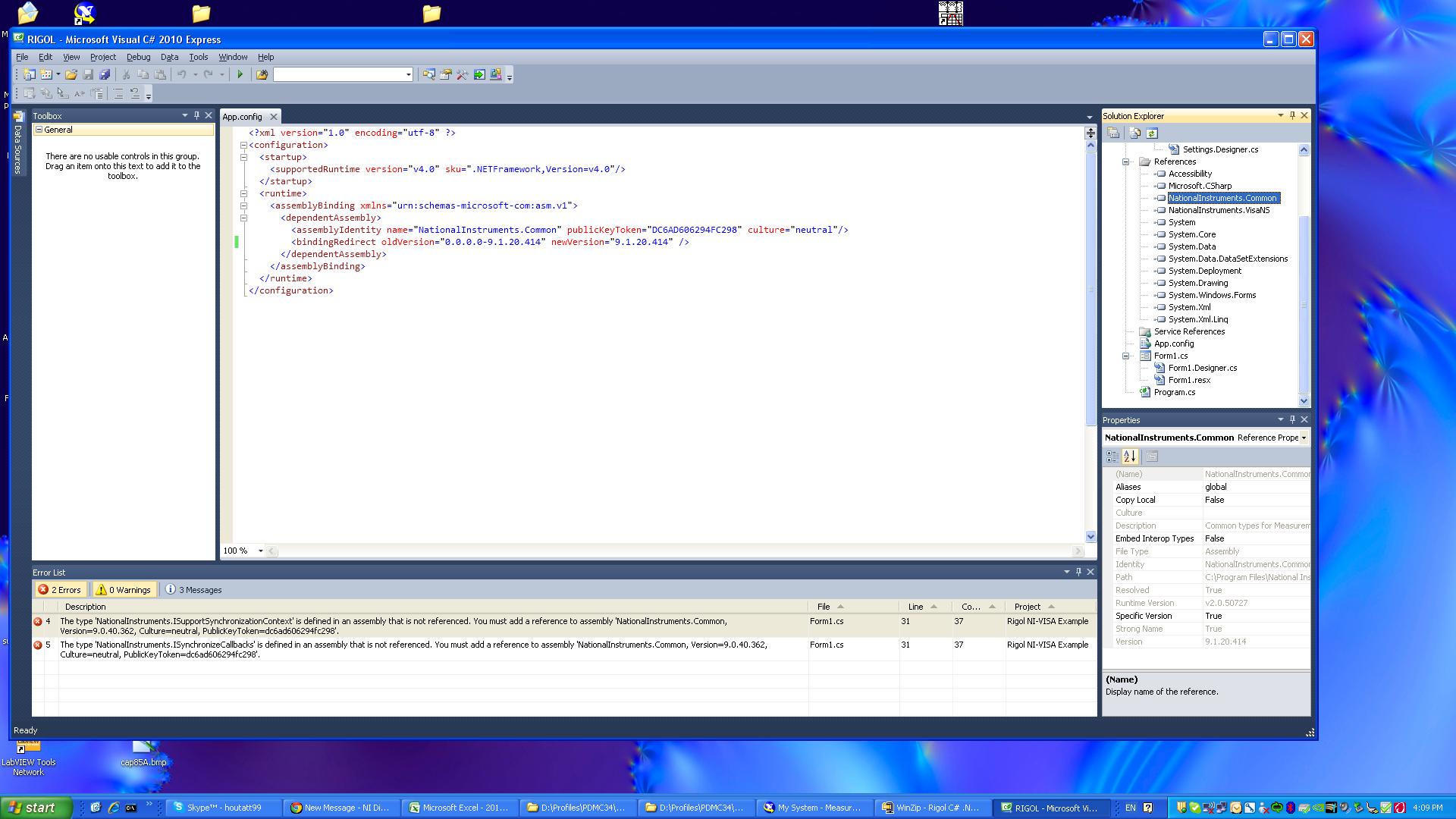Collapse the runtime element outline marker
The image size is (1456, 819).
[x=243, y=193]
